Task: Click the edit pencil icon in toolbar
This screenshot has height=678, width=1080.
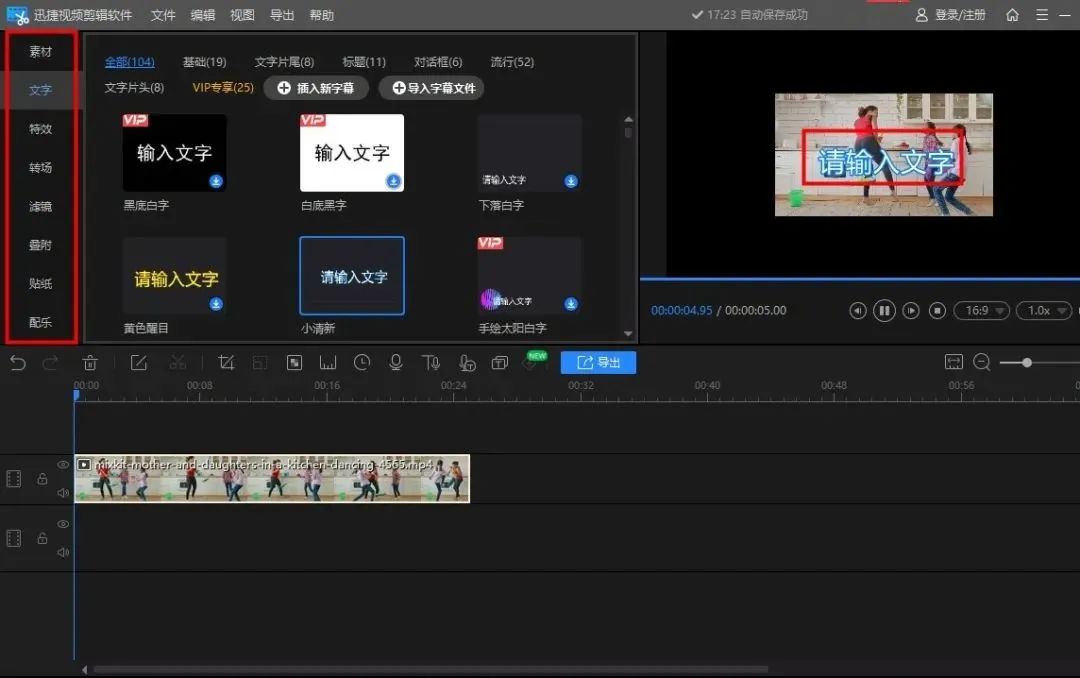Action: [139, 363]
